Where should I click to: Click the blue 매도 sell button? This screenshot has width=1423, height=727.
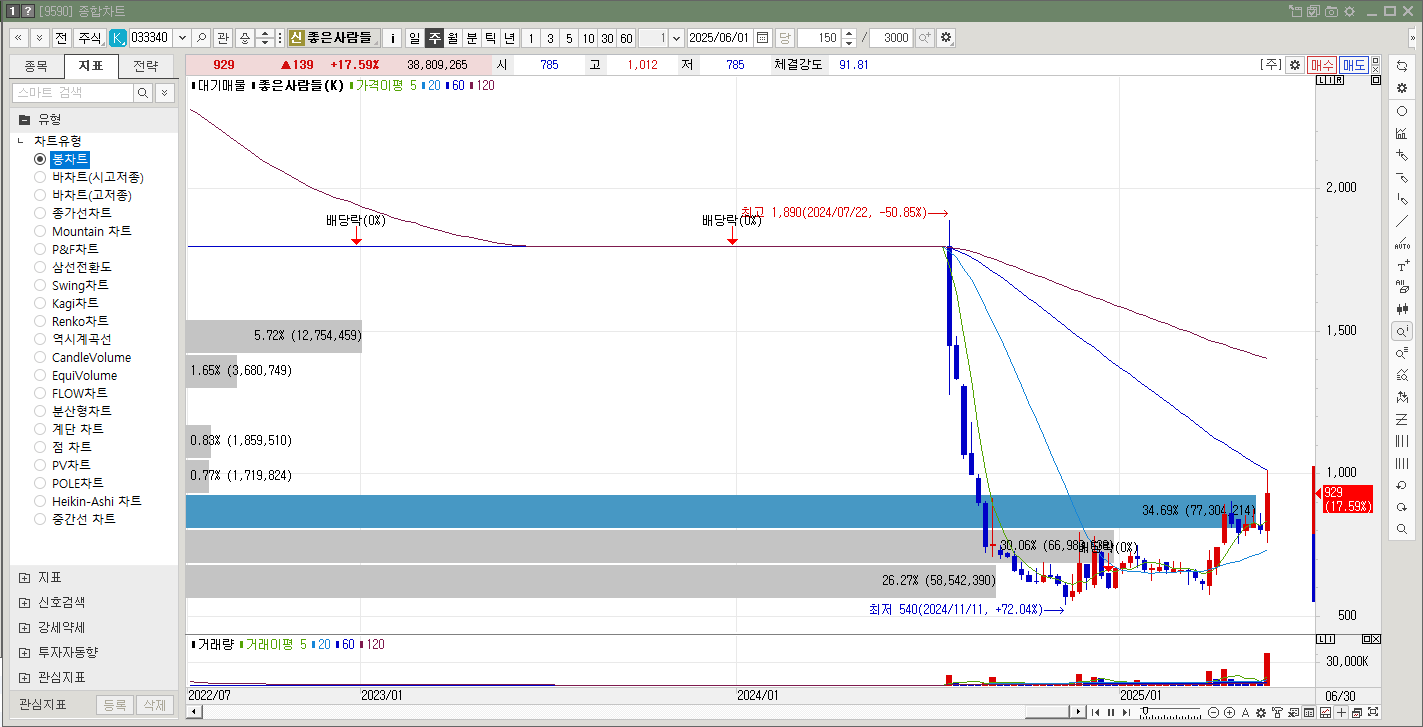click(x=1354, y=65)
